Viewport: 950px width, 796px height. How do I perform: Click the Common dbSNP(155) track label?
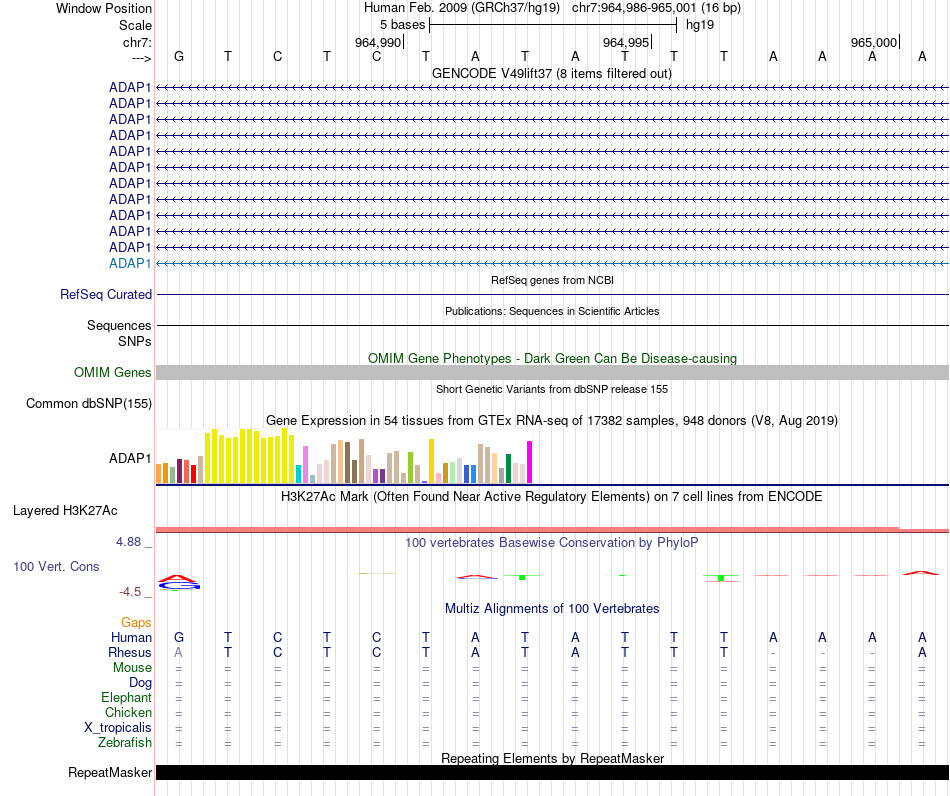tap(88, 403)
